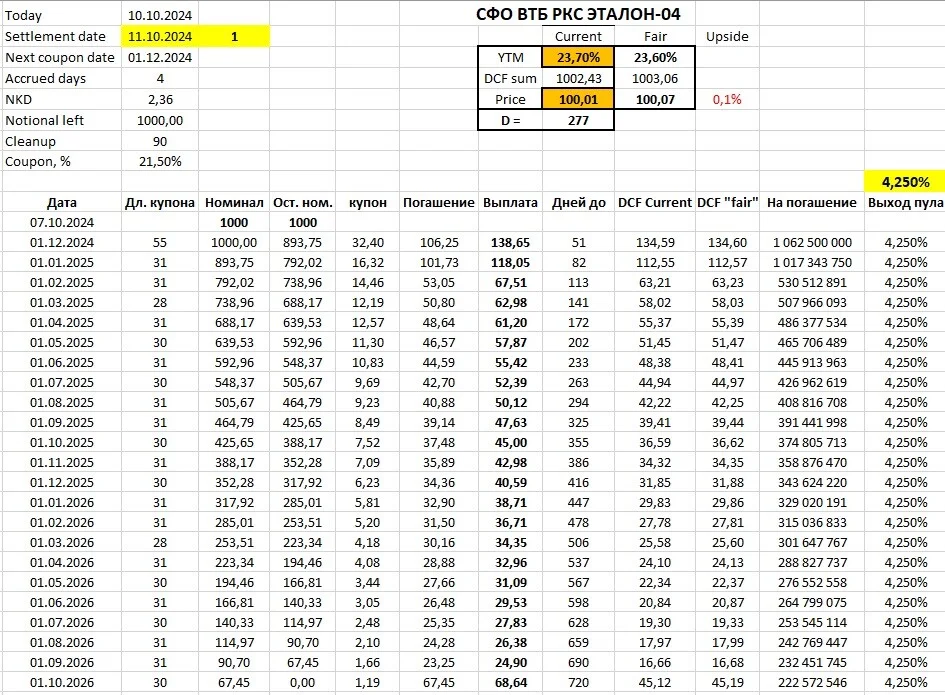
Task: Select the date cell 01.12.2025
Action: pyautogui.click(x=62, y=482)
